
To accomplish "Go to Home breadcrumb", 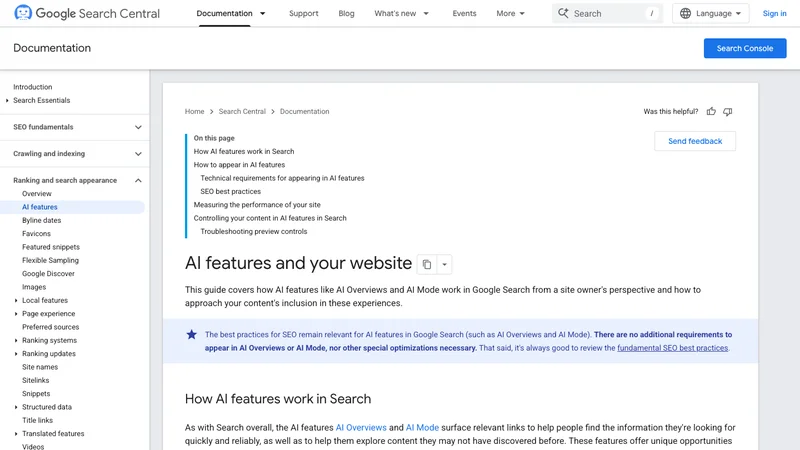I will click(194, 111).
